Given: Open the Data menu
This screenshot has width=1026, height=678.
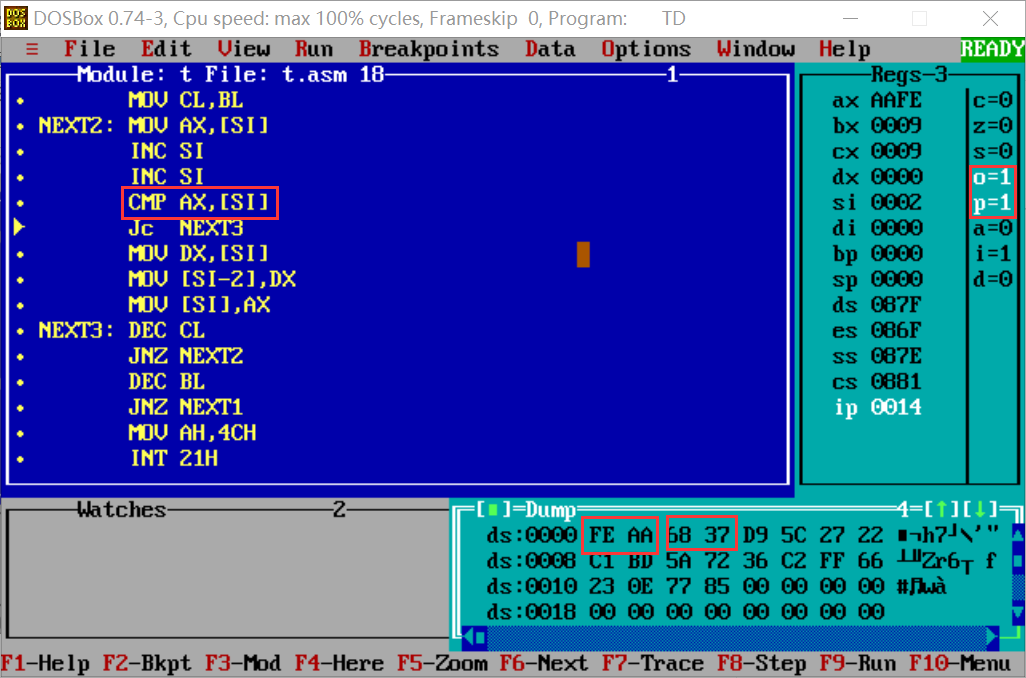Looking at the screenshot, I should pos(550,49).
